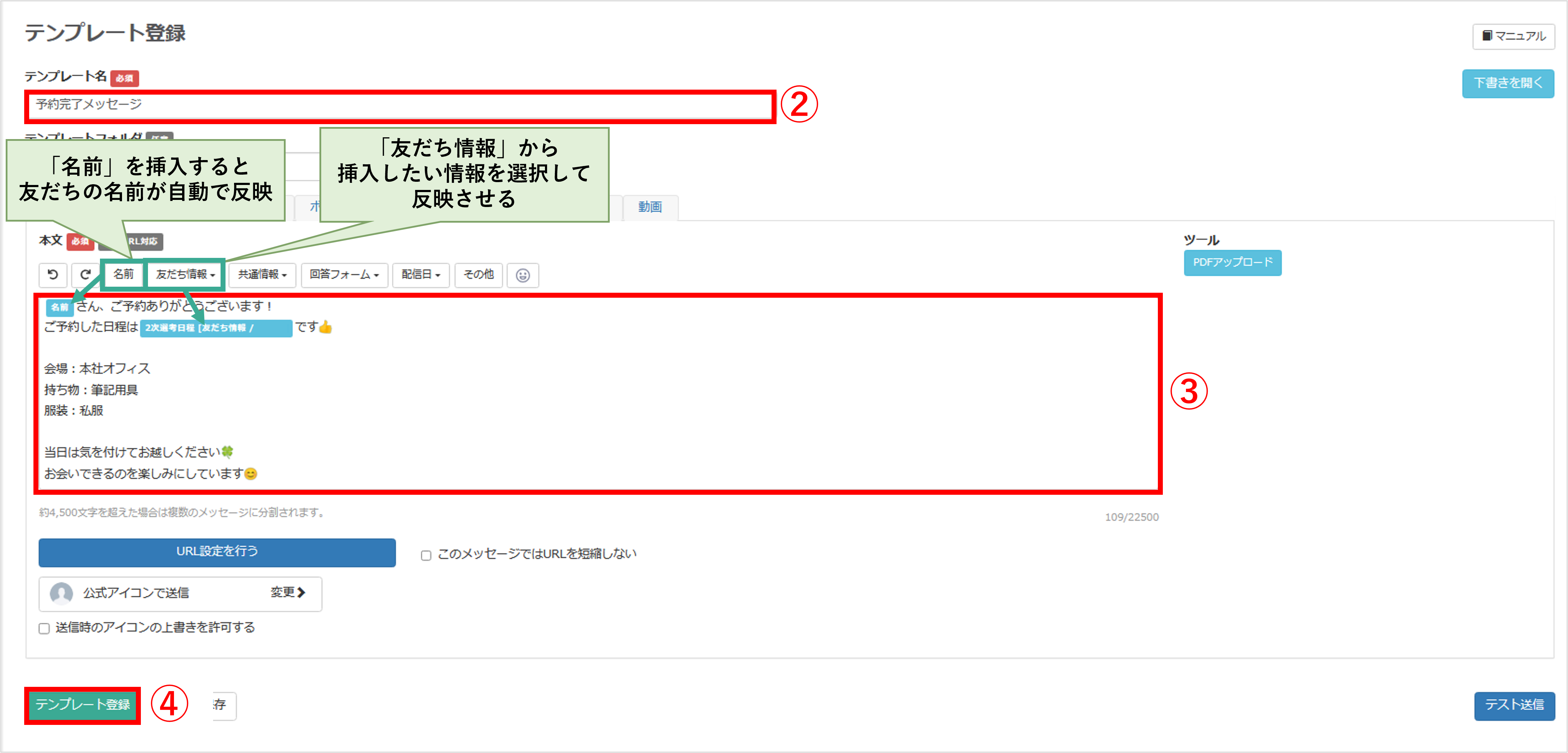Click the URL設定を行う button

tap(217, 552)
